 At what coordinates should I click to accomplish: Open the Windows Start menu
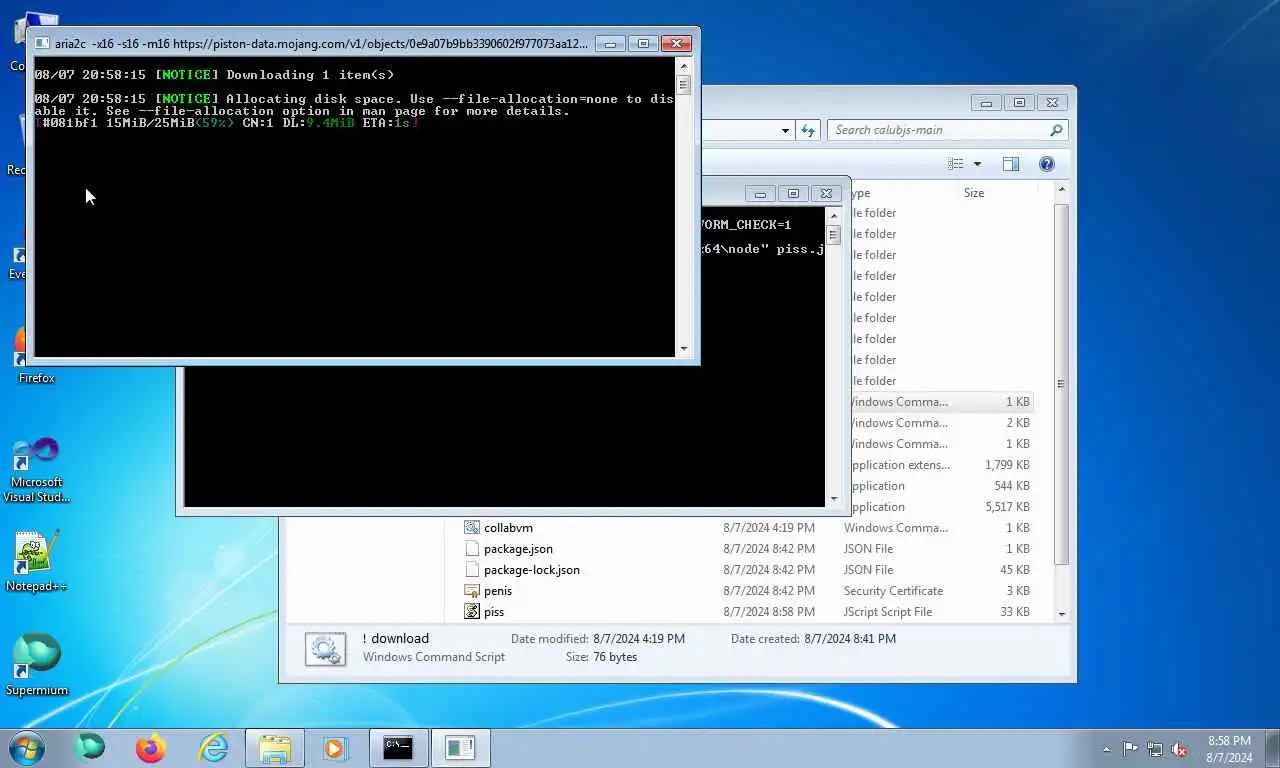27,747
